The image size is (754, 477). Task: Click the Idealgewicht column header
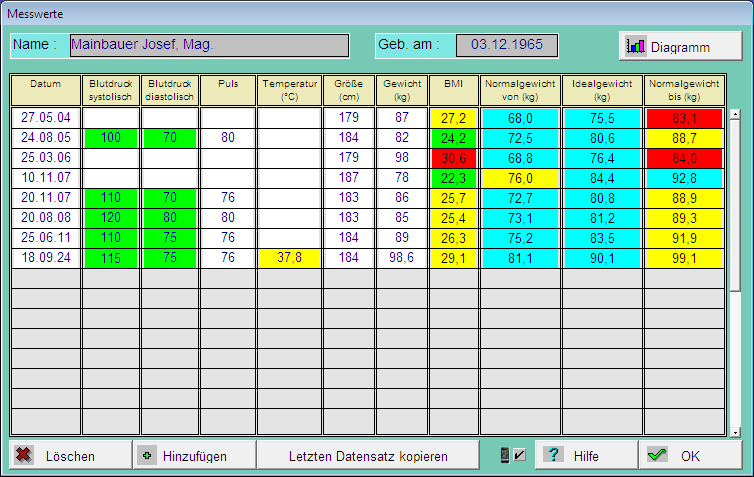point(602,90)
